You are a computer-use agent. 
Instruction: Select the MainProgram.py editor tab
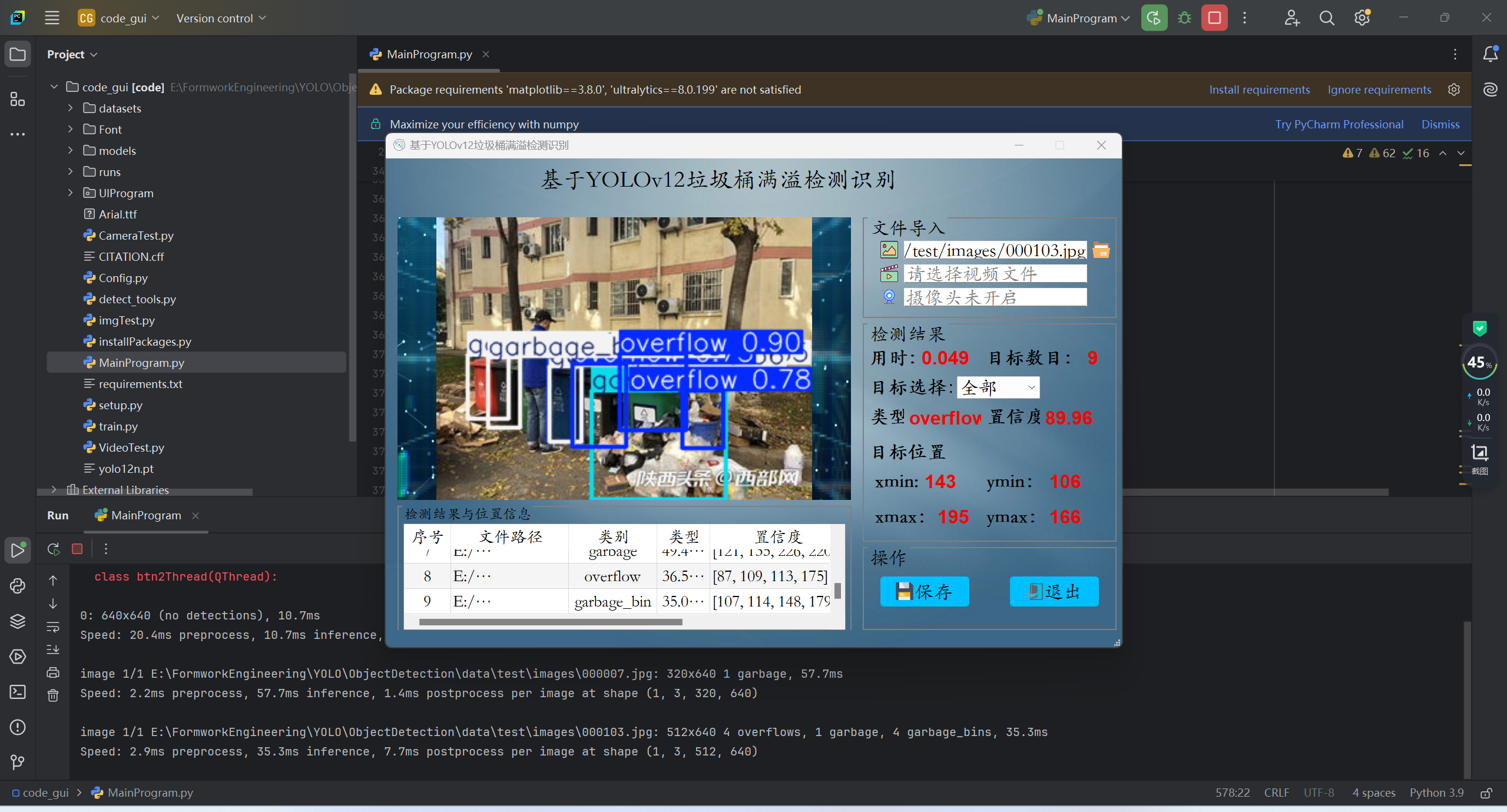(x=429, y=54)
